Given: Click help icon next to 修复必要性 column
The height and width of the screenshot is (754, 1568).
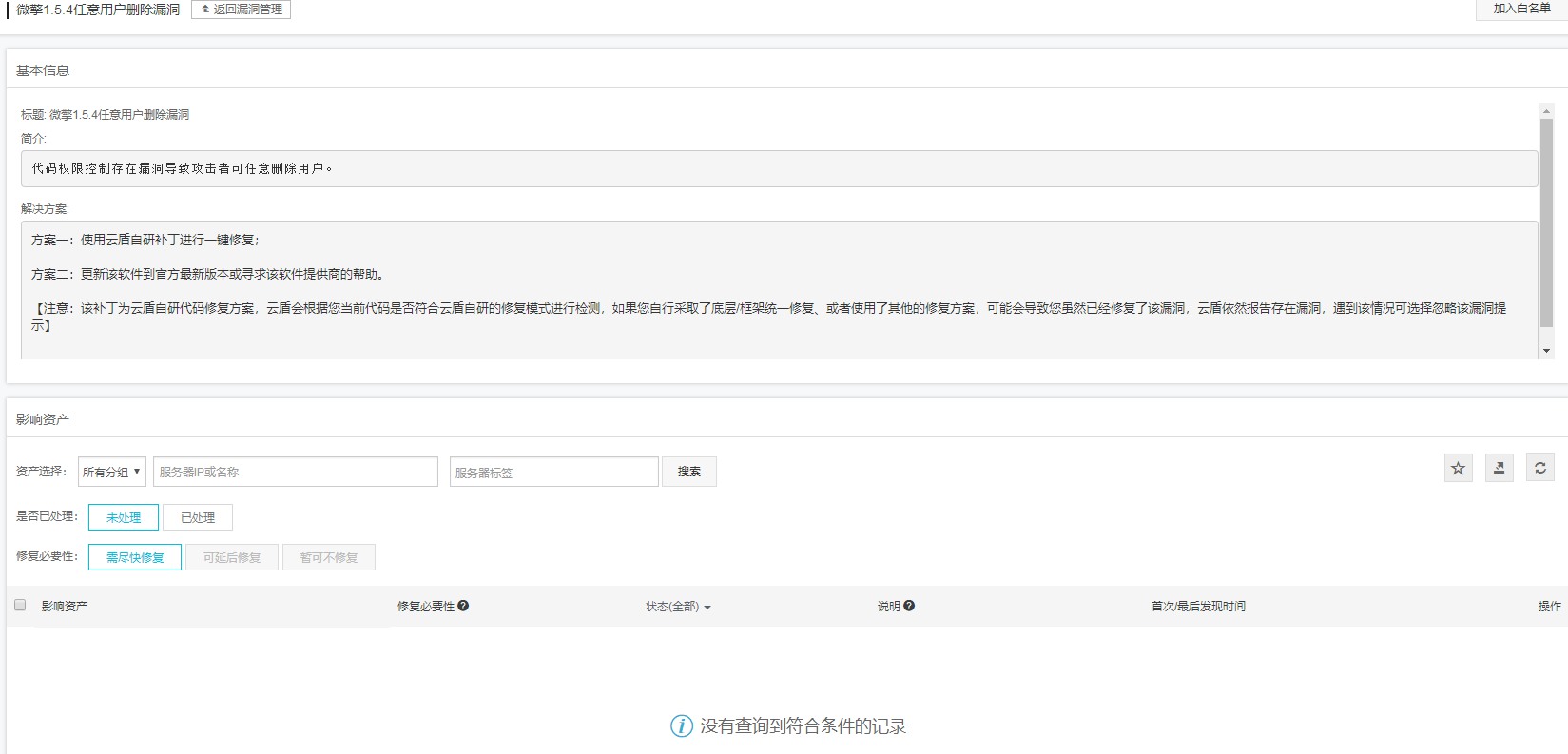Looking at the screenshot, I should (463, 606).
